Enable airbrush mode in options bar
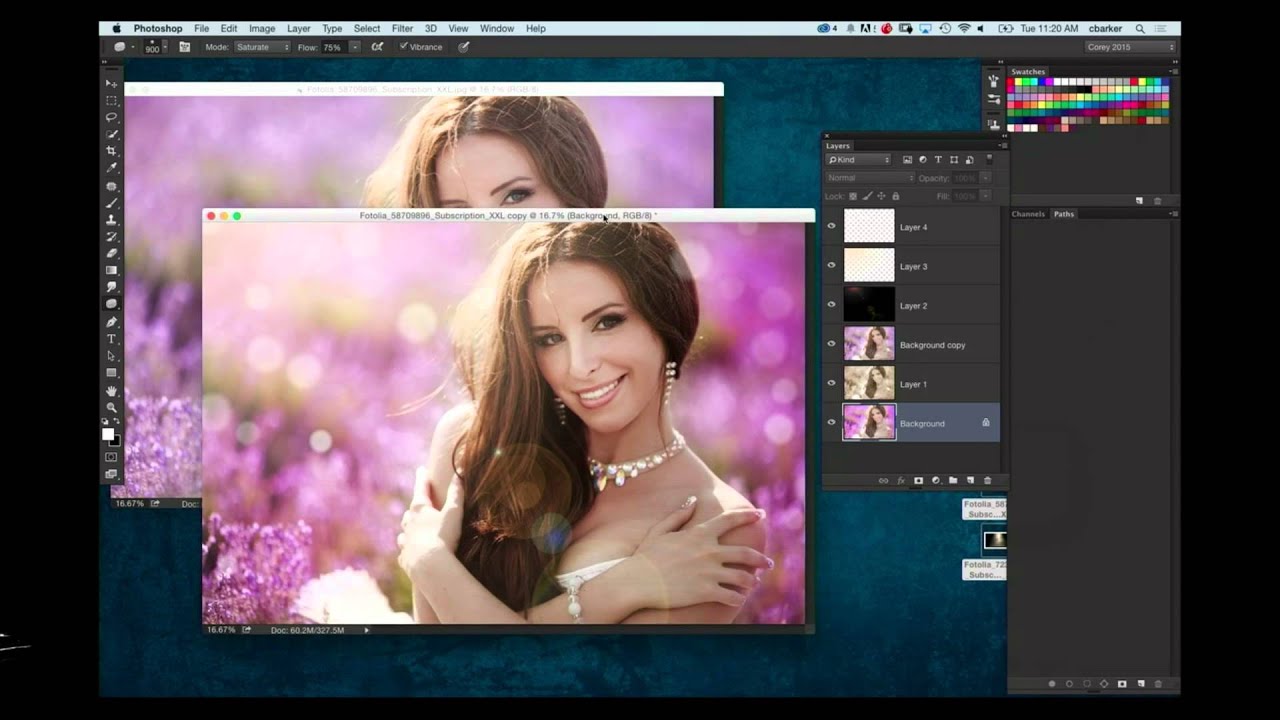1280x720 pixels. [x=377, y=47]
